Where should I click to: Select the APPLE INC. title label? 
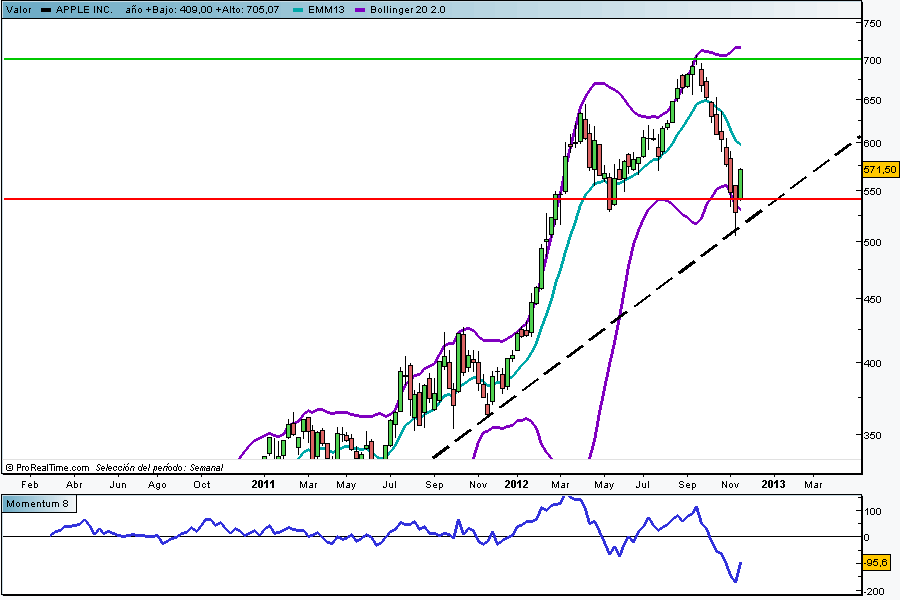point(84,9)
